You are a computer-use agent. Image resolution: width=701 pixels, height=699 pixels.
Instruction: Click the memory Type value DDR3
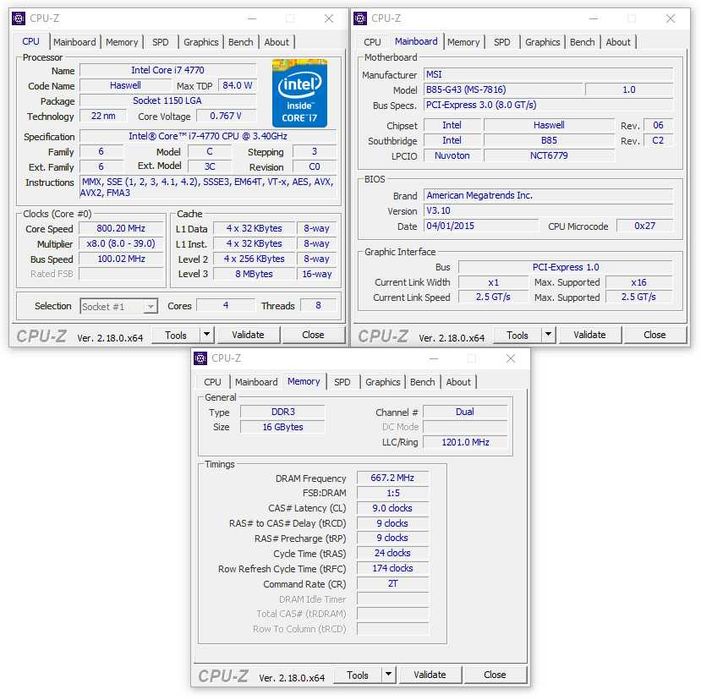click(x=283, y=412)
